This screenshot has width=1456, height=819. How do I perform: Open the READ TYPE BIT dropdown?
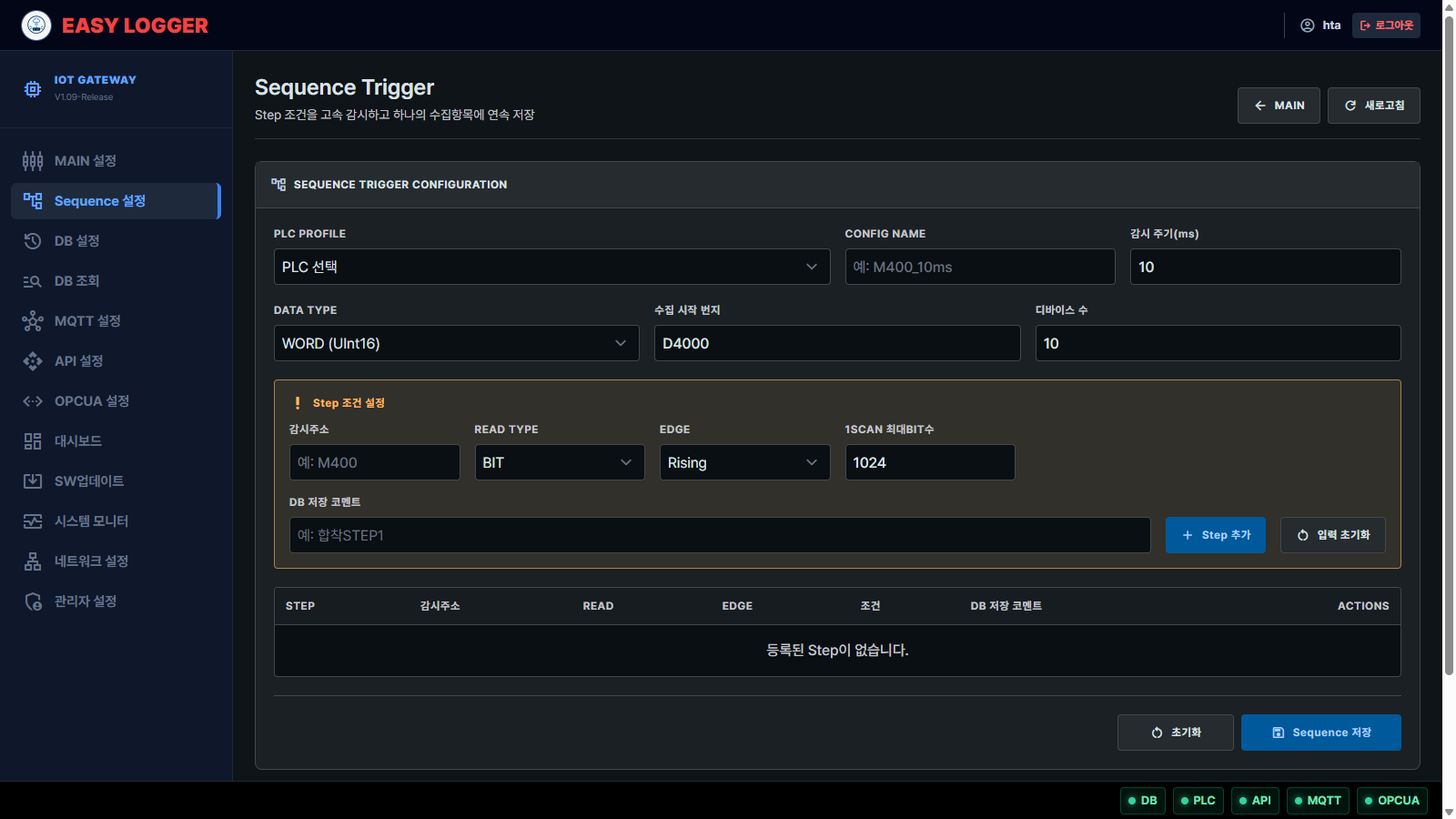click(x=560, y=462)
